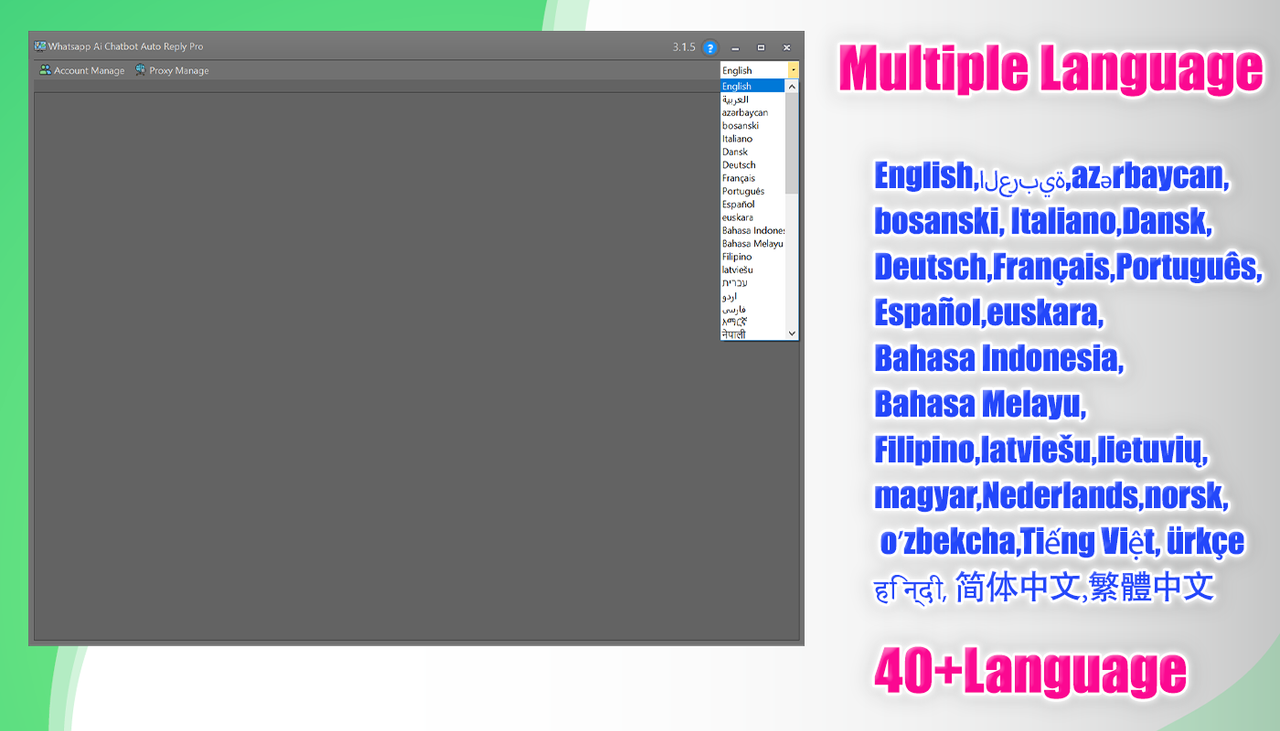Select latviešu from the list
Screen dimensions: 1280x731
click(753, 270)
